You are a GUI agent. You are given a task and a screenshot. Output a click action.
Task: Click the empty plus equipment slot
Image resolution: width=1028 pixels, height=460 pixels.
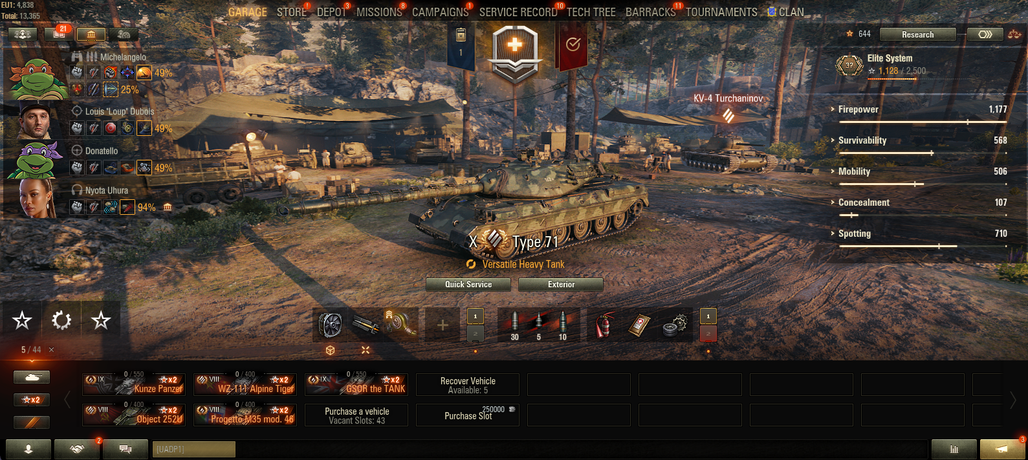[443, 324]
